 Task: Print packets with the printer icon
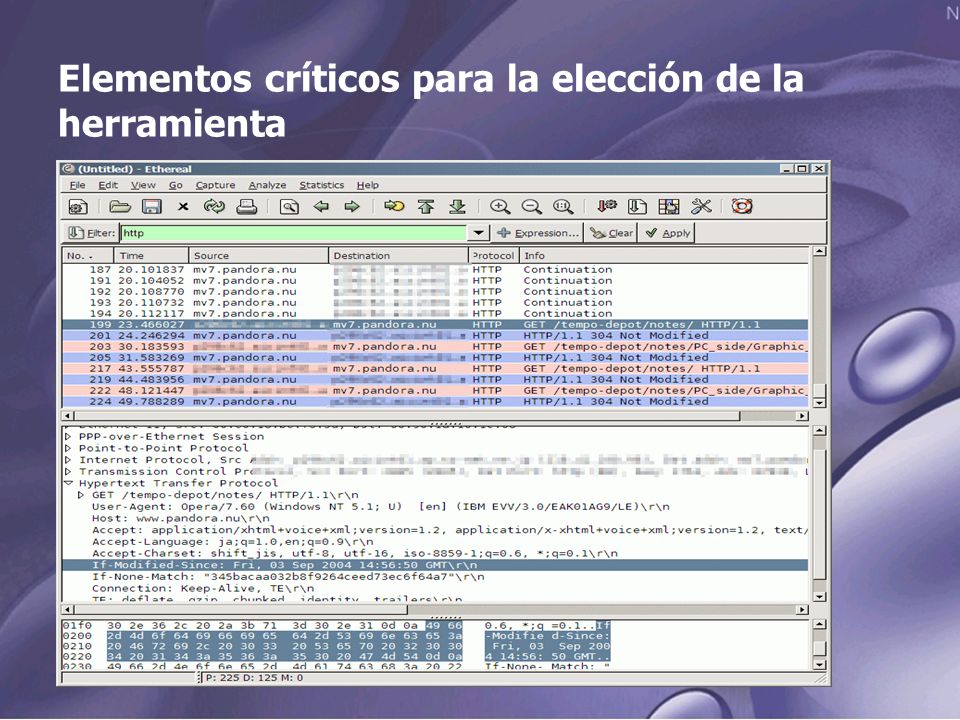click(246, 207)
